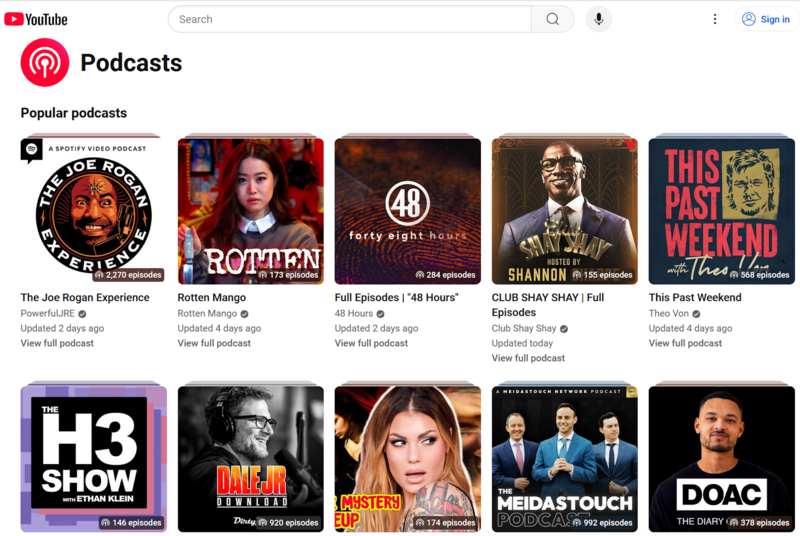The image size is (800, 536).
Task: Open the Dale Jr Download thumbnail
Action: 251,459
